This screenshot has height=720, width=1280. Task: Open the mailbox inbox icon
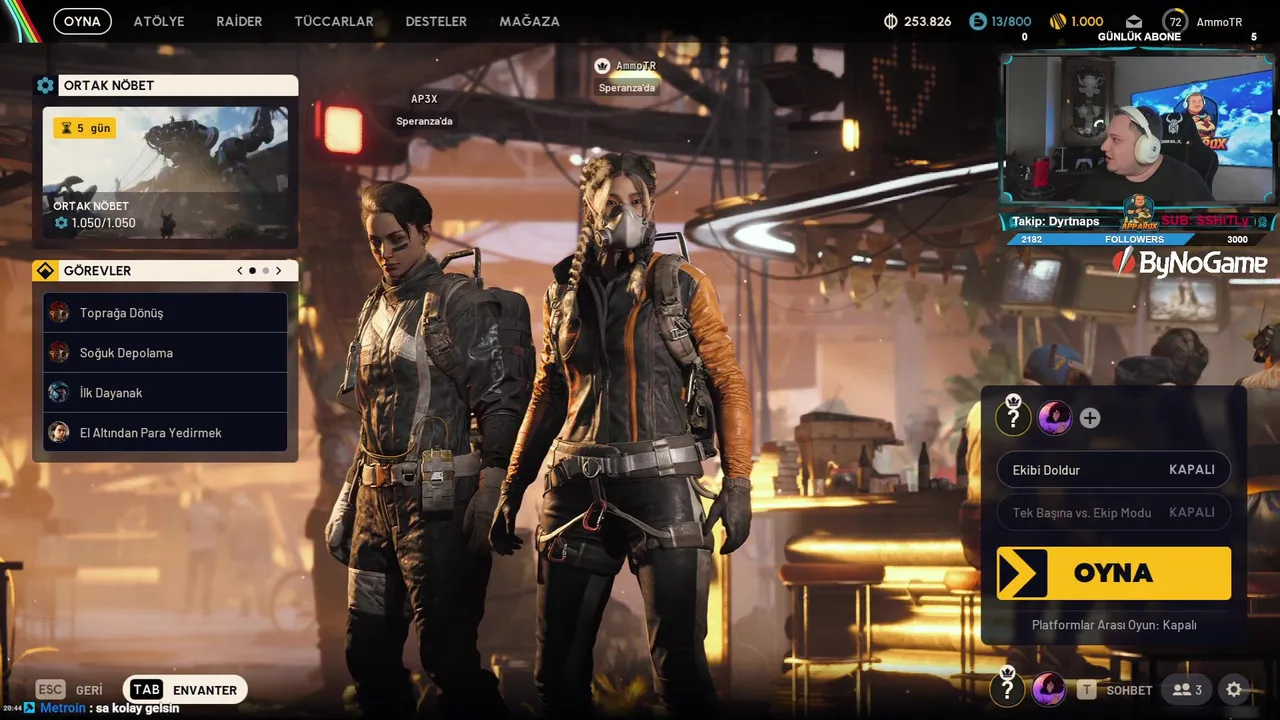[1134, 21]
